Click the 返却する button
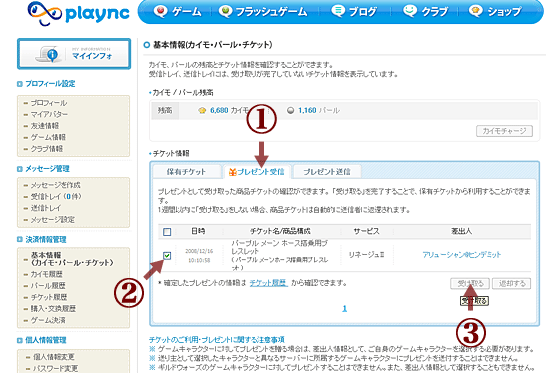The image size is (560, 373). click(x=511, y=284)
